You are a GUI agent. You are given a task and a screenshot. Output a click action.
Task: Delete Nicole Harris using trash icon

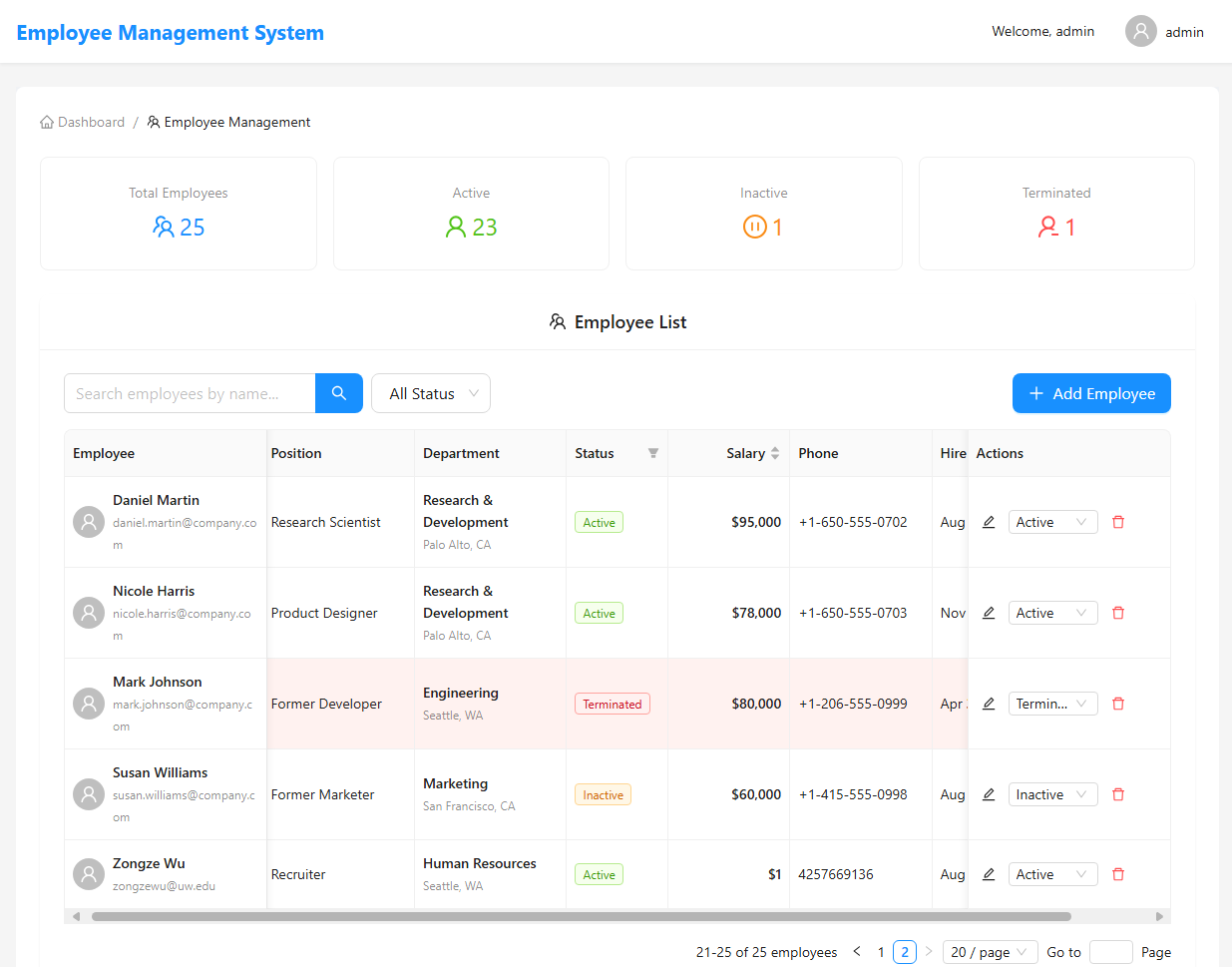coord(1118,613)
